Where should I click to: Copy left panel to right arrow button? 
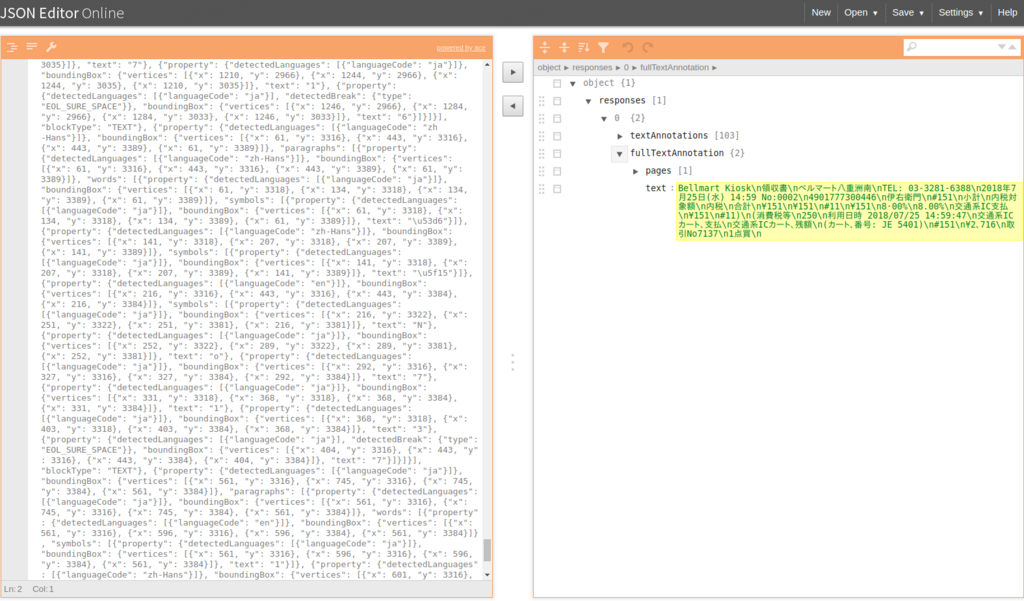(513, 72)
